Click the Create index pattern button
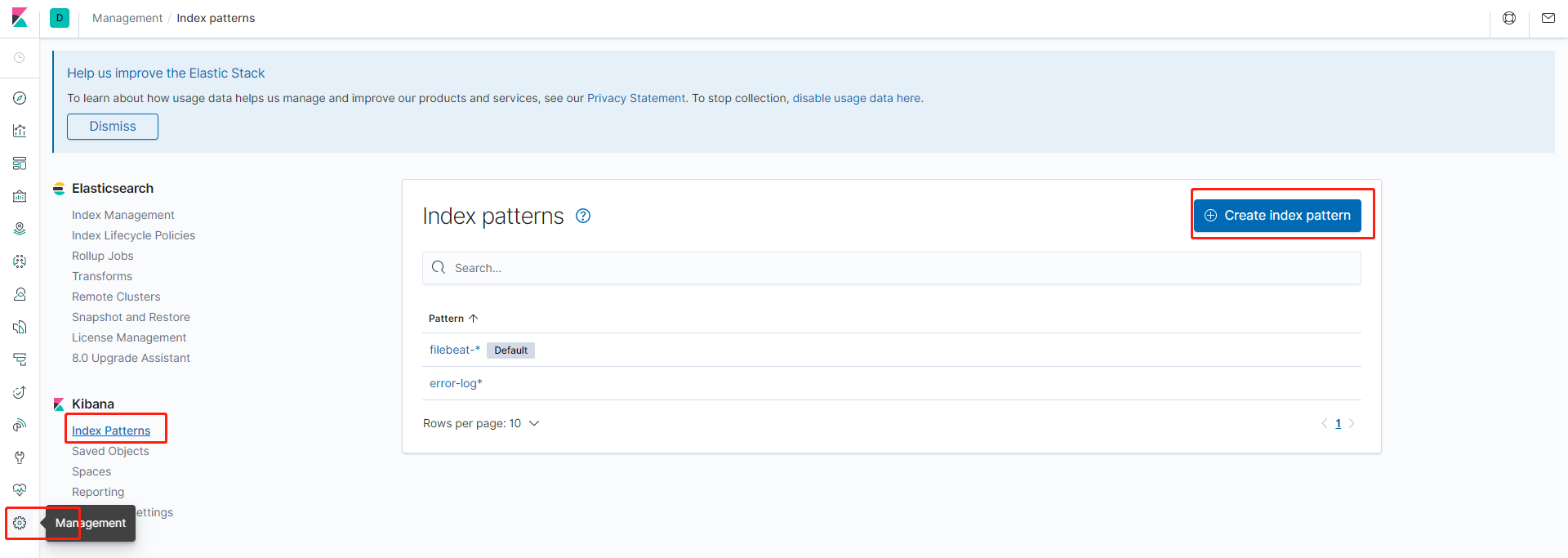 [x=1277, y=216]
